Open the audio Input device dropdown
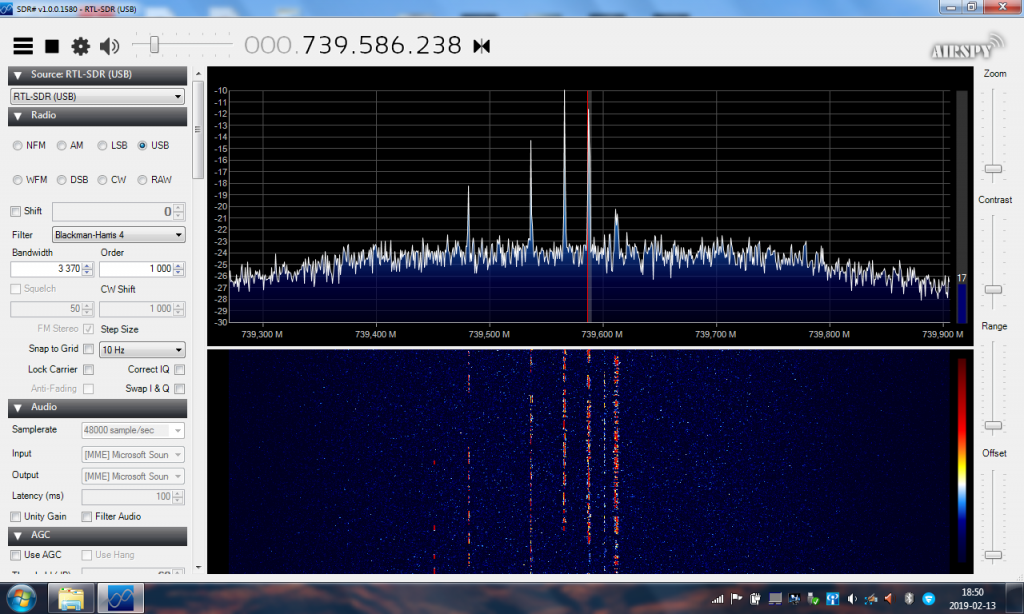 pyautogui.click(x=133, y=455)
